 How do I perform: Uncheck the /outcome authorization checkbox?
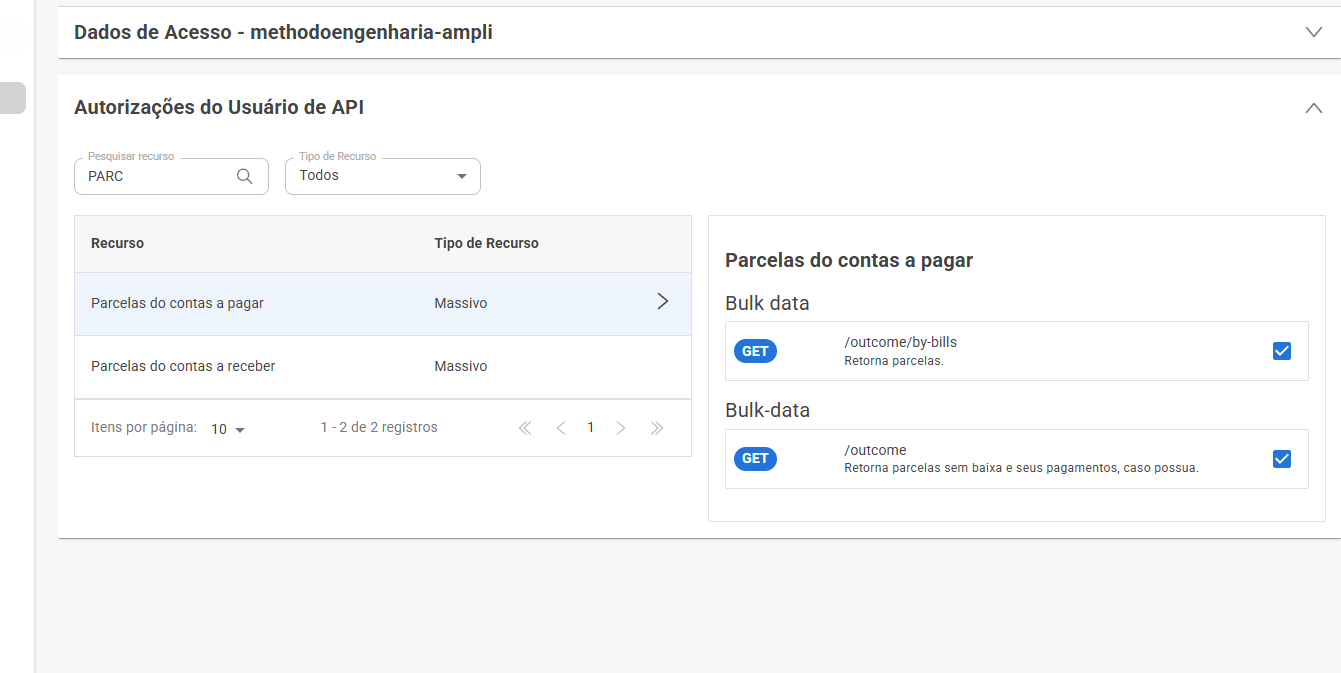pos(1282,459)
